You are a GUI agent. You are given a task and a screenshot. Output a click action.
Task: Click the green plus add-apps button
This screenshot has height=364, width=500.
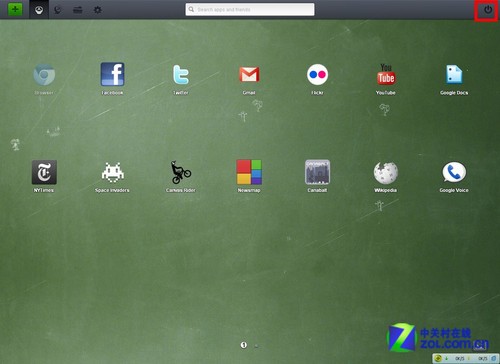15,9
